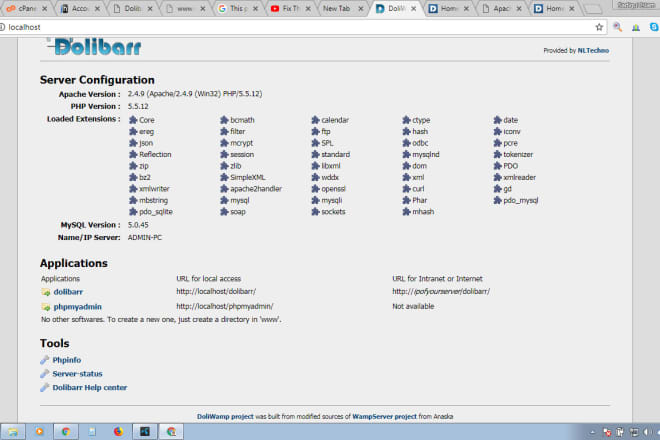Click the puzzle icon beside calendar
This screenshot has width=660, height=440.
click(x=315, y=120)
